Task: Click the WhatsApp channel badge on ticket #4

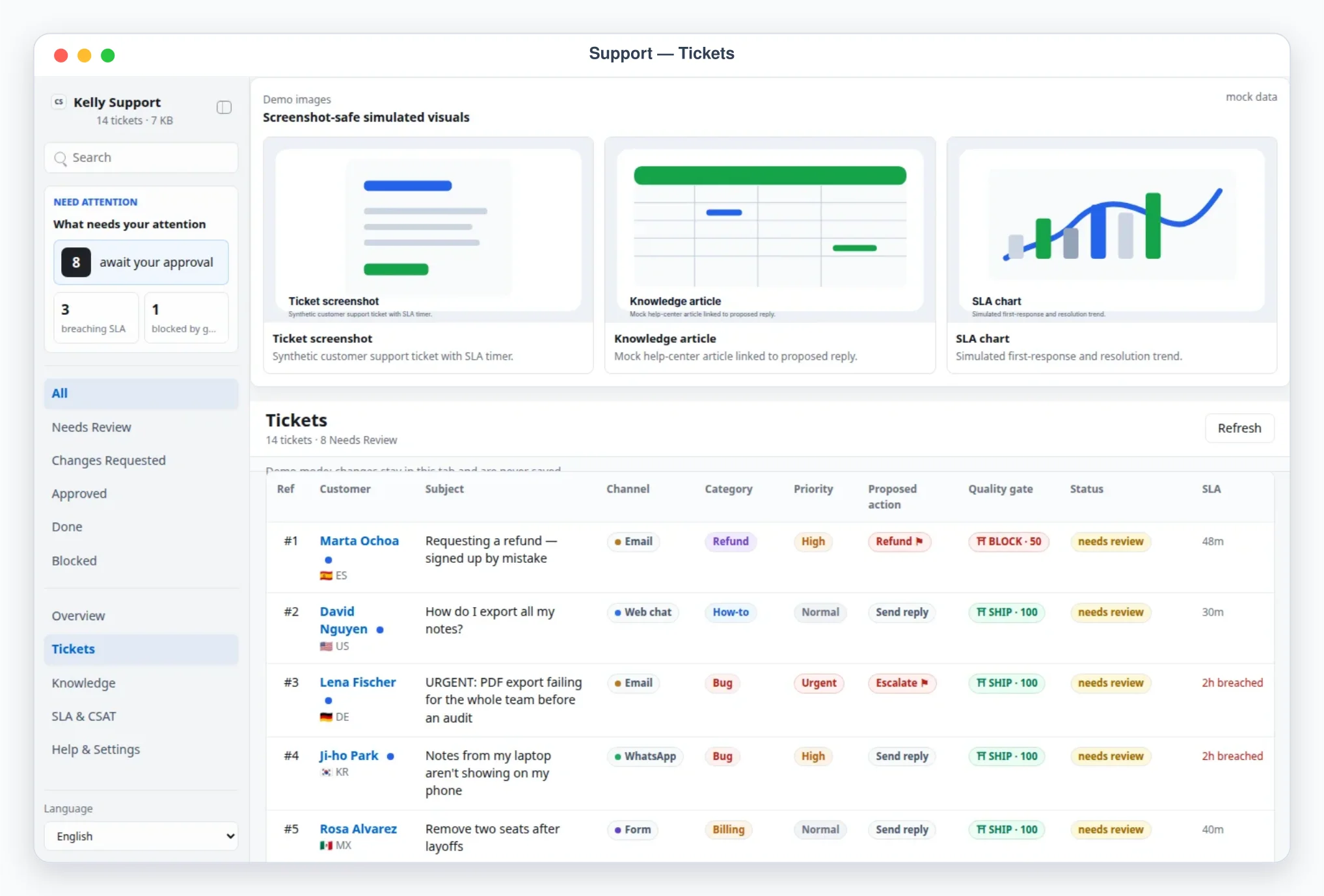Action: 645,756
